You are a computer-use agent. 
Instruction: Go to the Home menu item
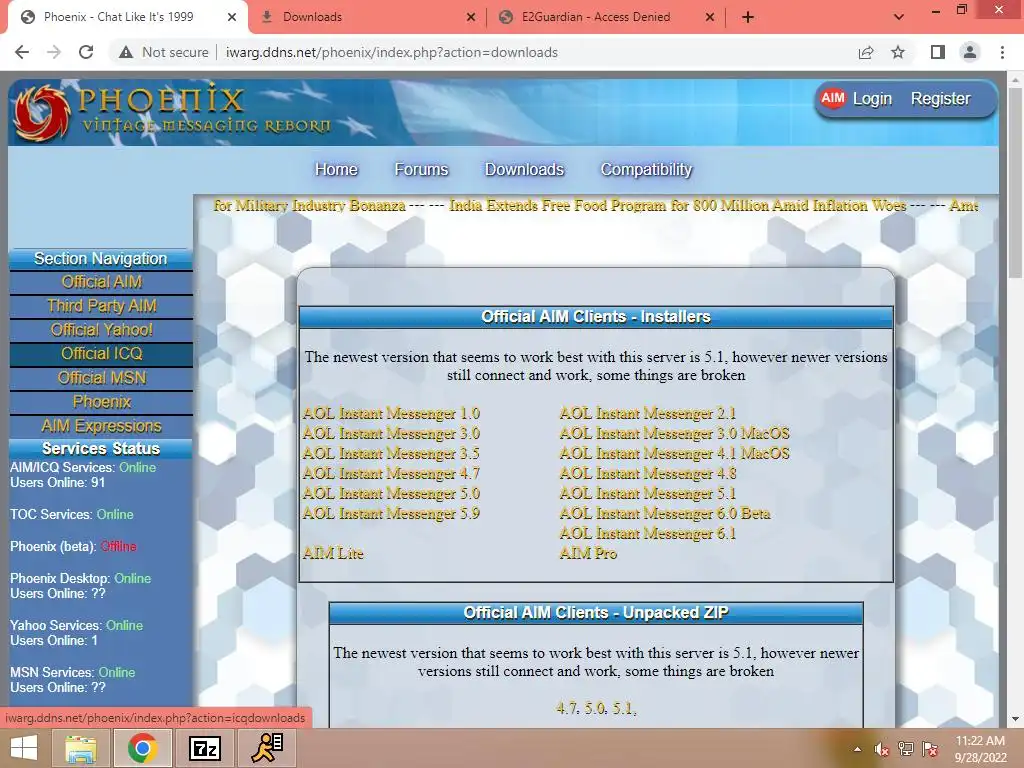[x=336, y=169]
